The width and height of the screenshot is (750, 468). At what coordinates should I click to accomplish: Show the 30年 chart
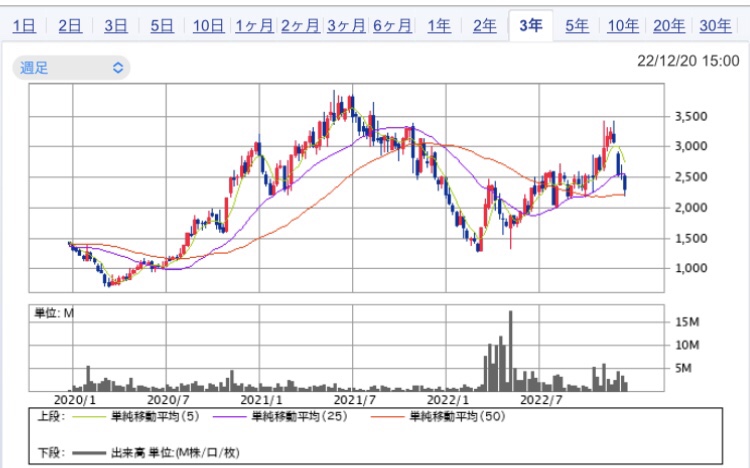pos(715,25)
